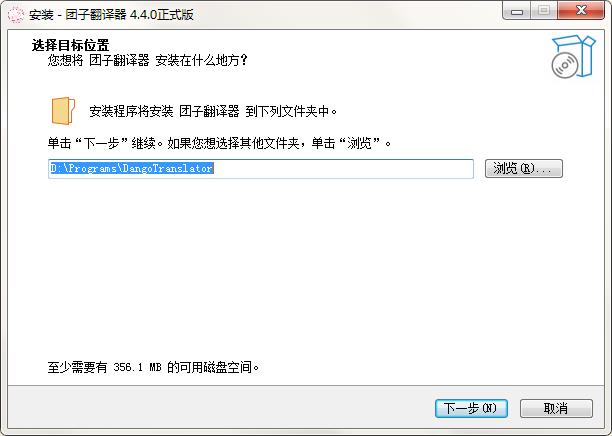612x436 pixels.
Task: Close the installer with the red X
Action: click(x=581, y=11)
